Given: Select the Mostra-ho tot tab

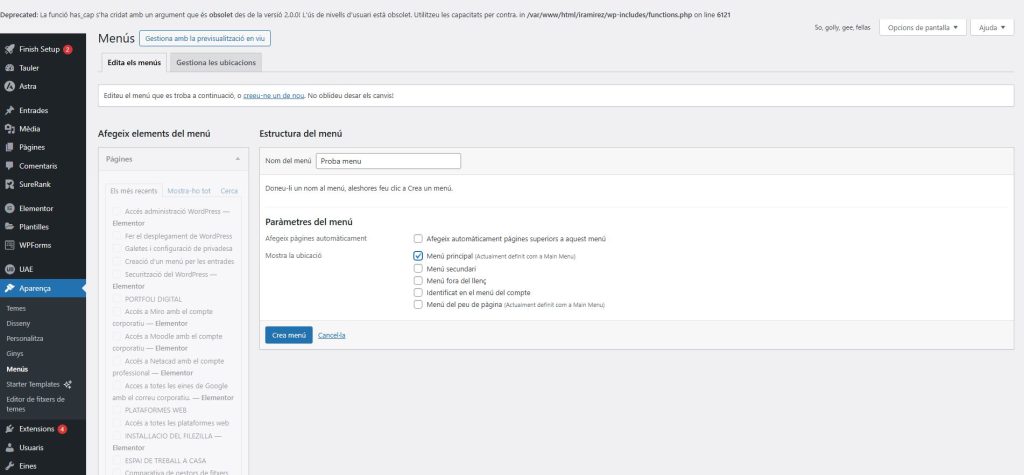Looking at the screenshot, I should click(x=189, y=190).
